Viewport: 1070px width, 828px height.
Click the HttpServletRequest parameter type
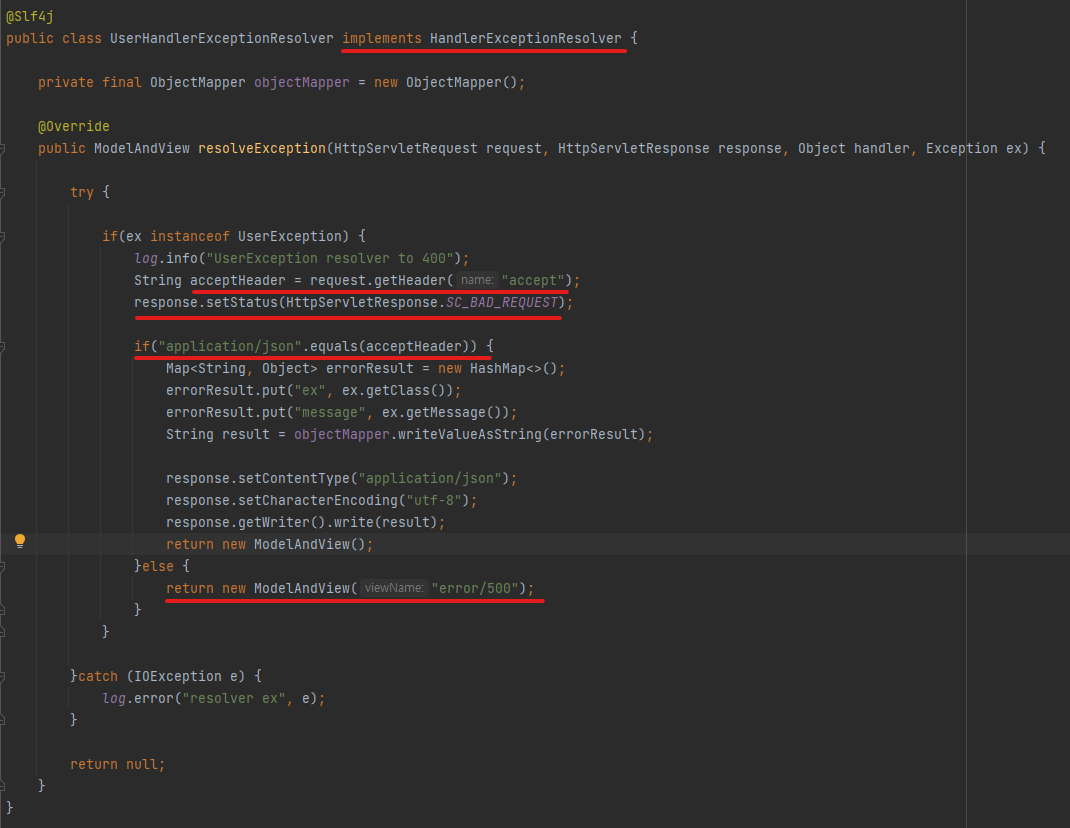(x=405, y=148)
